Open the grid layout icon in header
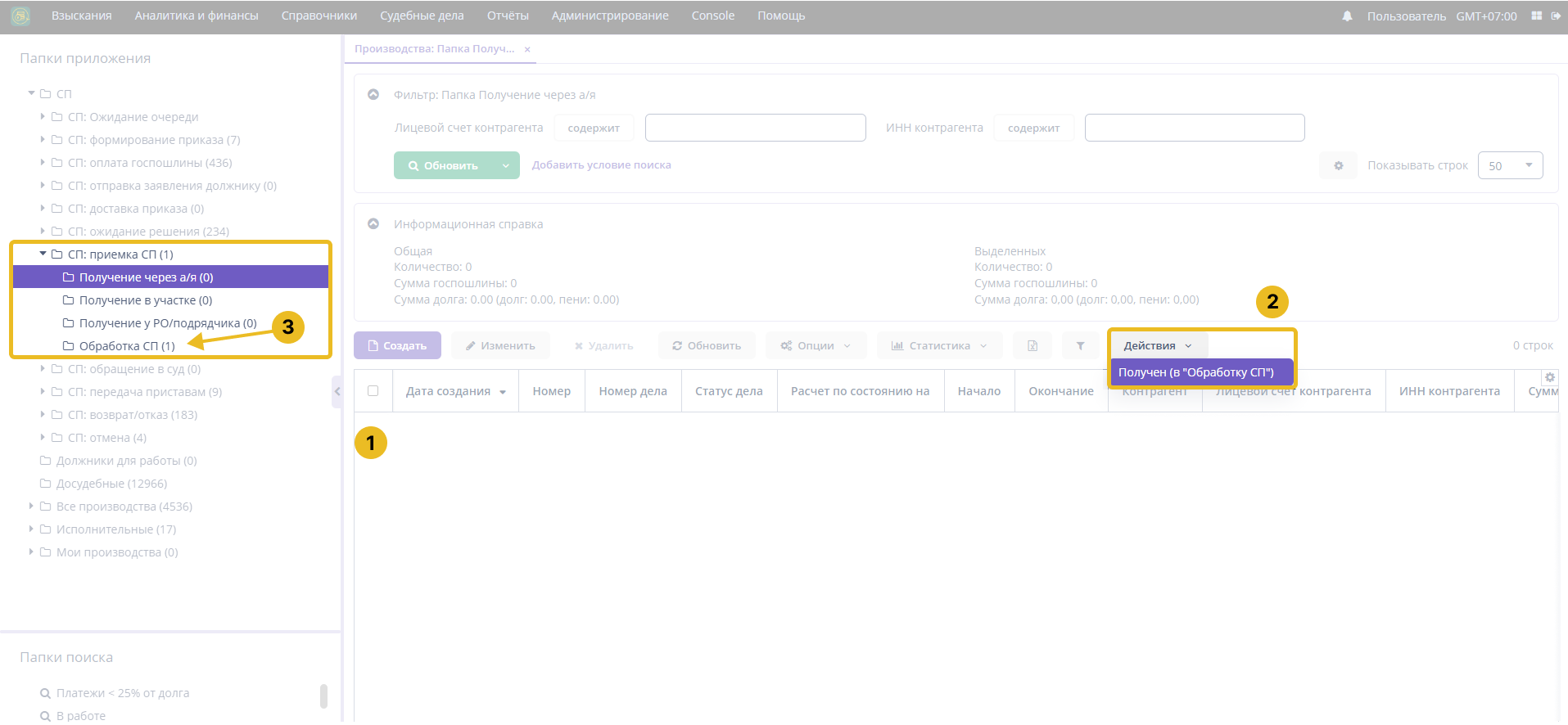The width and height of the screenshot is (1568, 725). pyautogui.click(x=1536, y=16)
